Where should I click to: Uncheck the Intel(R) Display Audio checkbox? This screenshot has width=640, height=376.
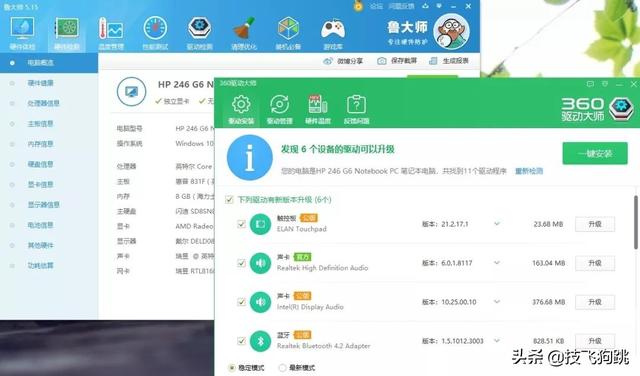tap(241, 302)
